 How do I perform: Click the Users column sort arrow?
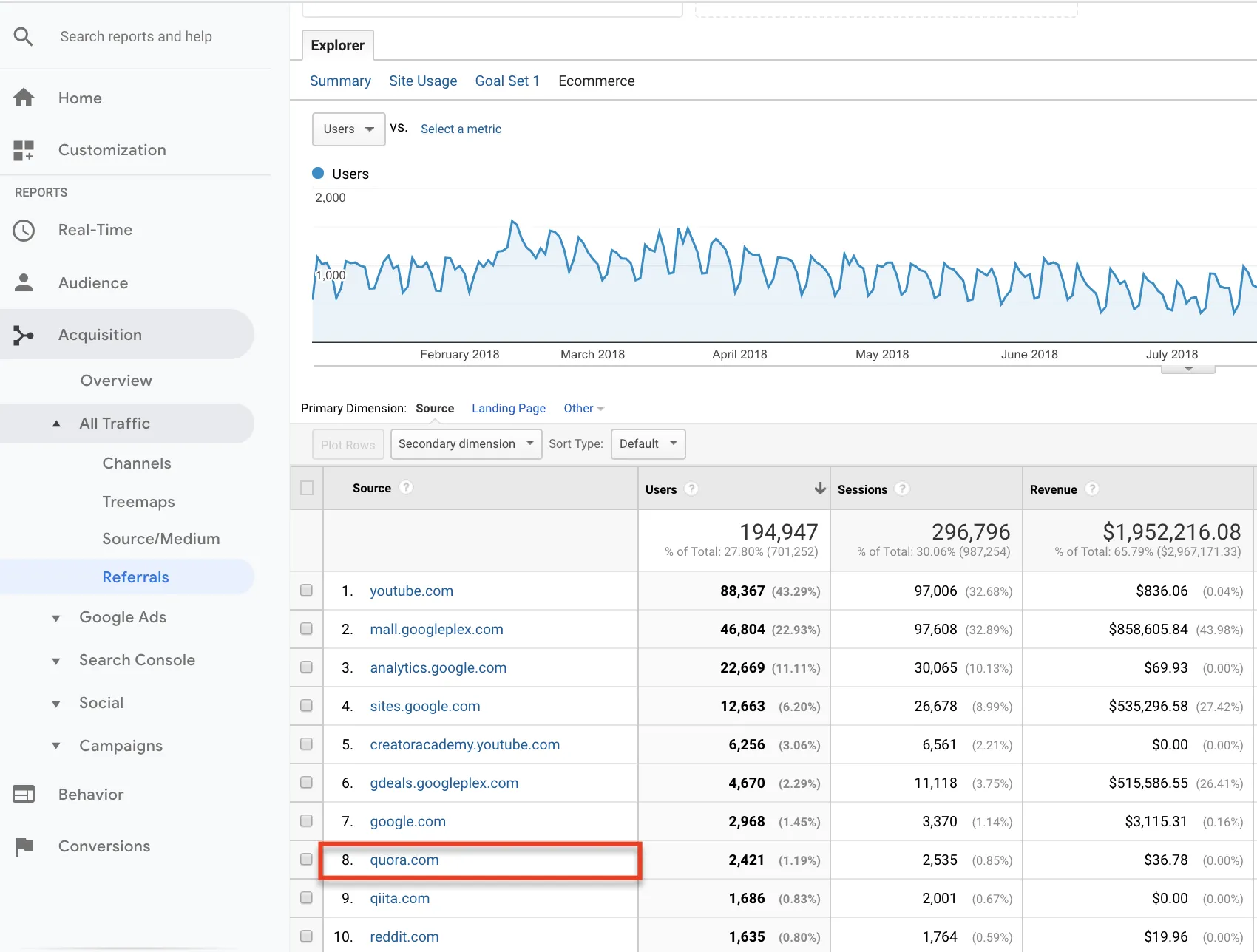click(x=820, y=489)
